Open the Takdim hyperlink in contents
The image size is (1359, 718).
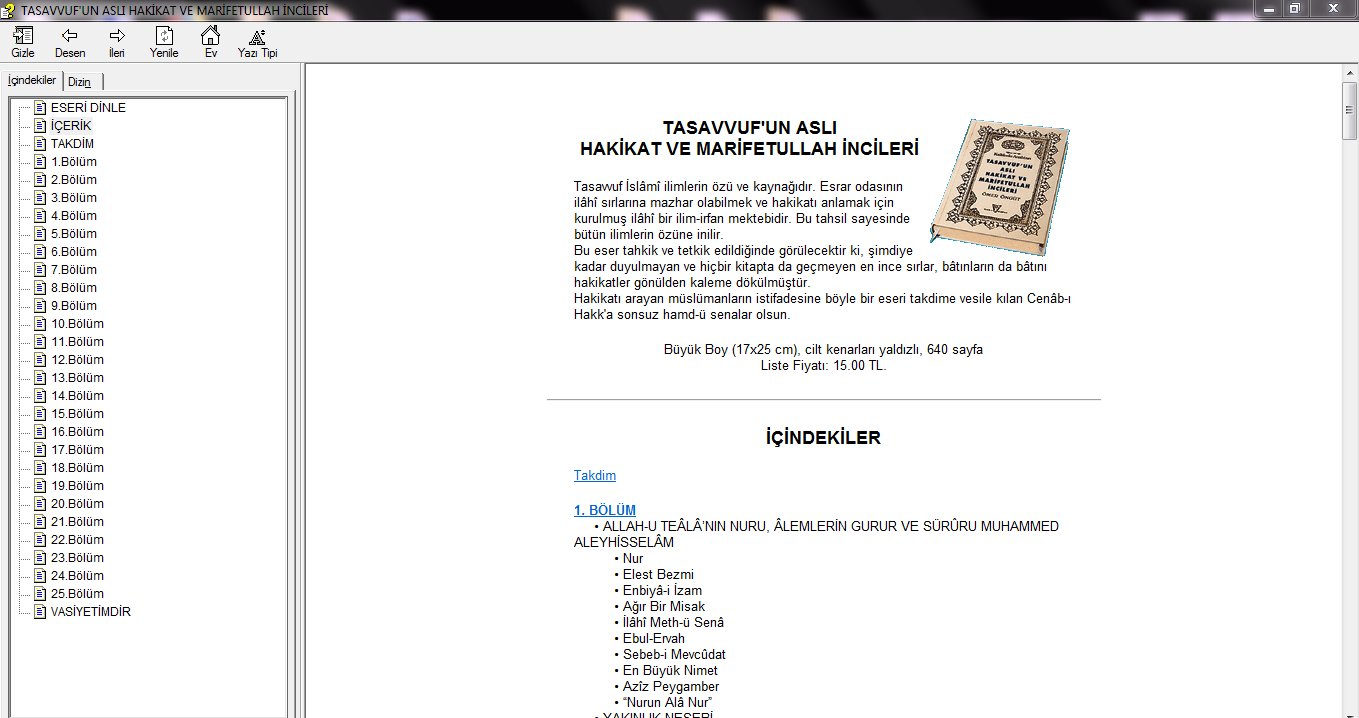[x=594, y=476]
